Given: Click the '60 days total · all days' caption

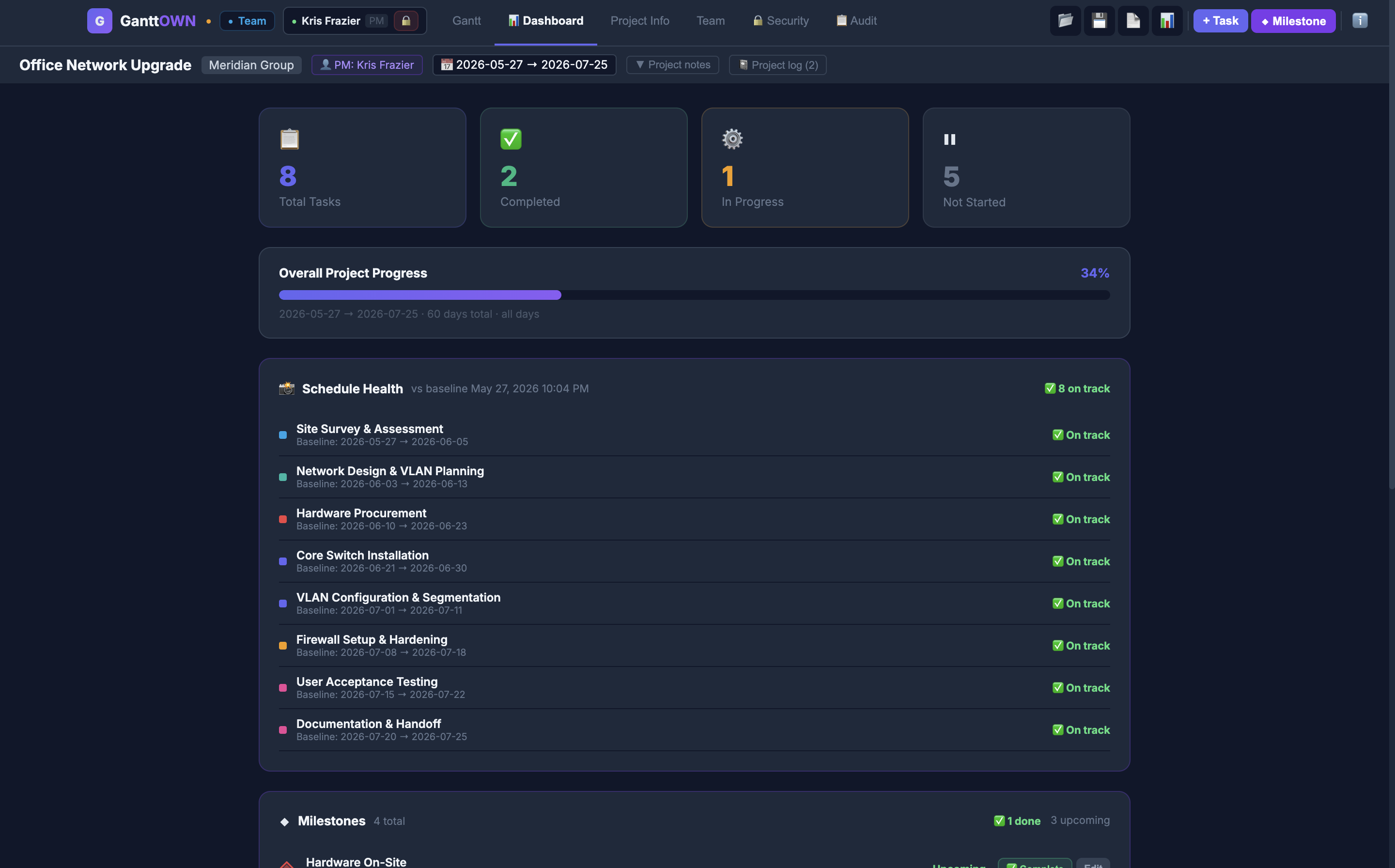Looking at the screenshot, I should click(483, 314).
